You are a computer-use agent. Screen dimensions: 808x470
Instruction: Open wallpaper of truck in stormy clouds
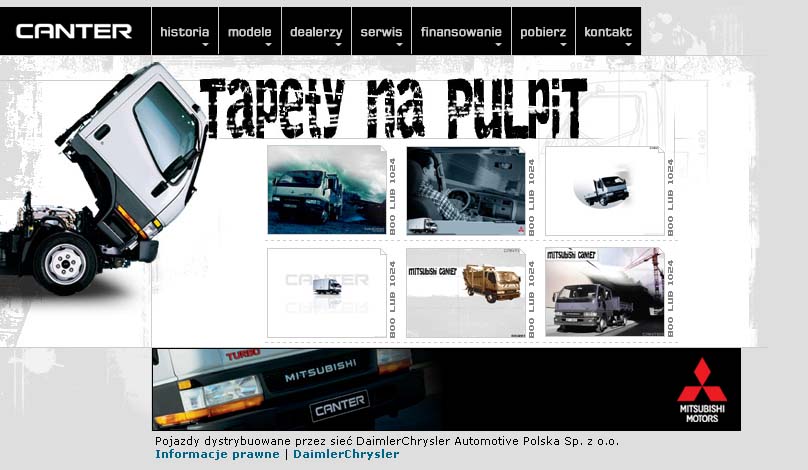pyautogui.click(x=327, y=190)
